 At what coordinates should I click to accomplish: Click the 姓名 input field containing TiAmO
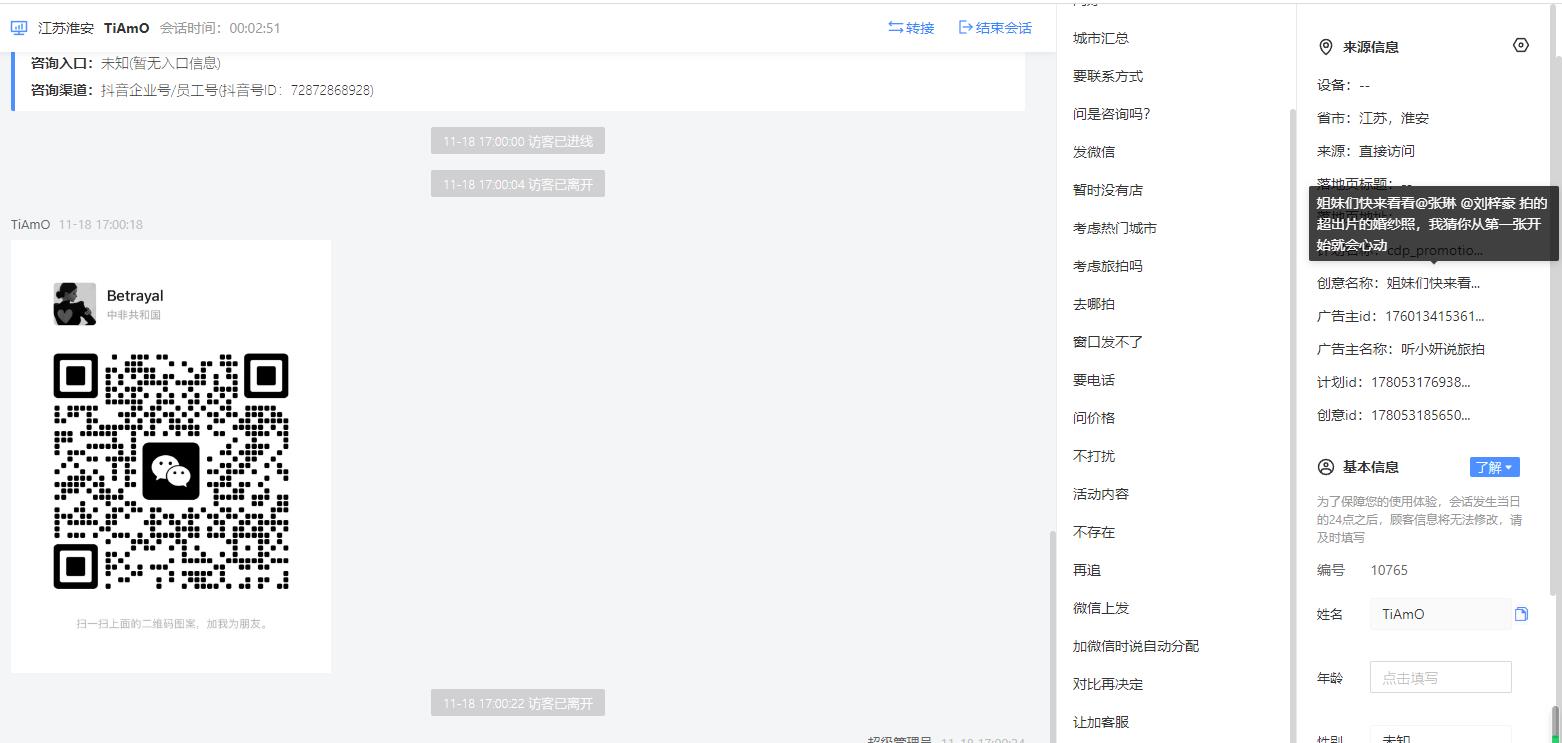point(1440,614)
